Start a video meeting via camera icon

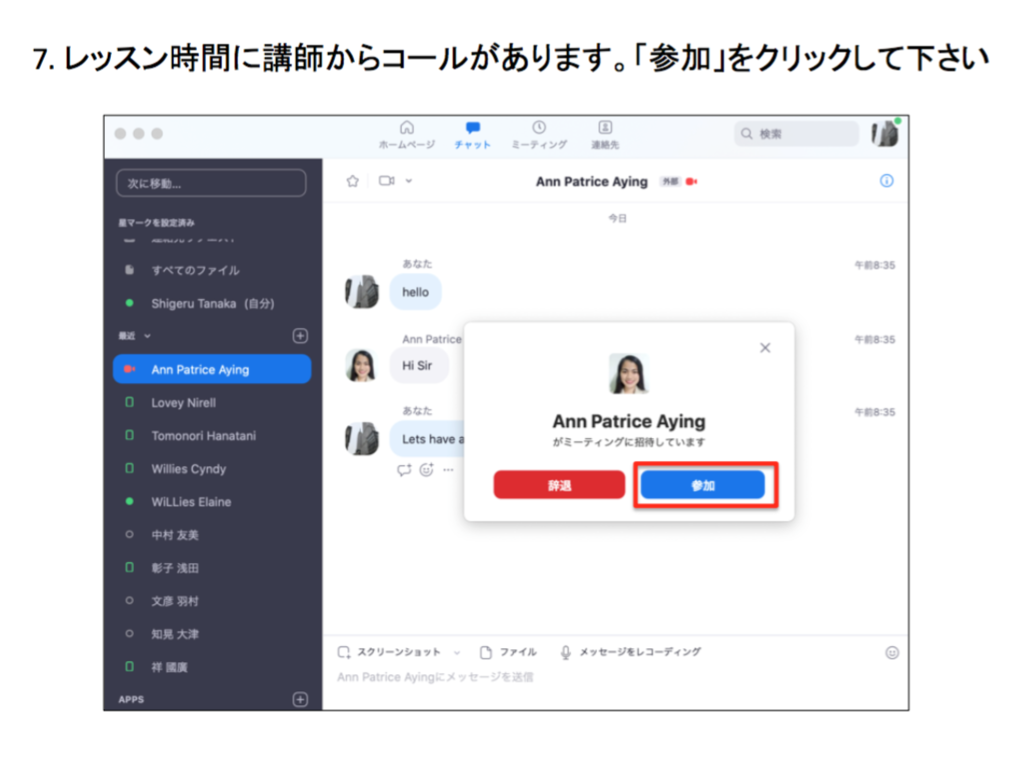click(x=387, y=181)
